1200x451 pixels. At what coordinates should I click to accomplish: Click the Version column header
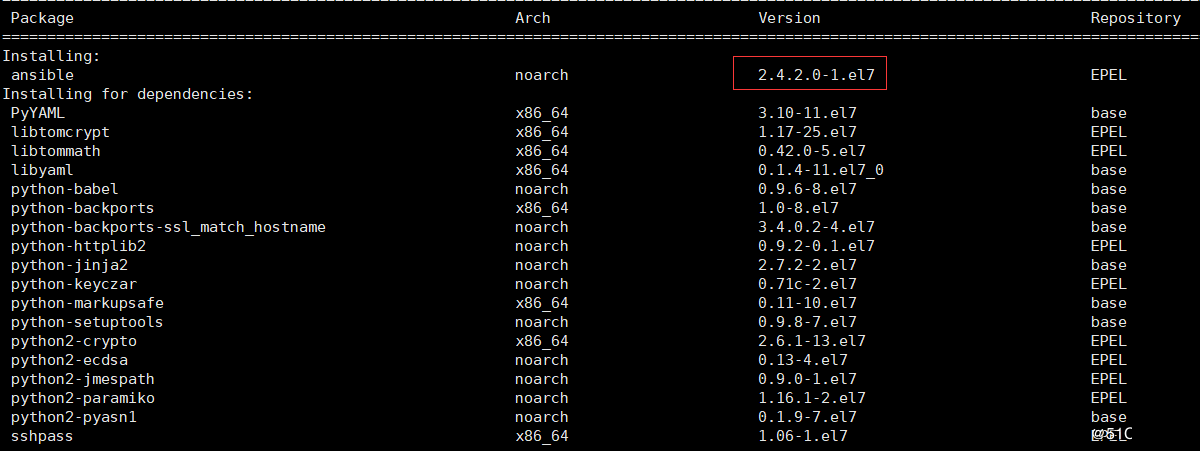(x=789, y=18)
